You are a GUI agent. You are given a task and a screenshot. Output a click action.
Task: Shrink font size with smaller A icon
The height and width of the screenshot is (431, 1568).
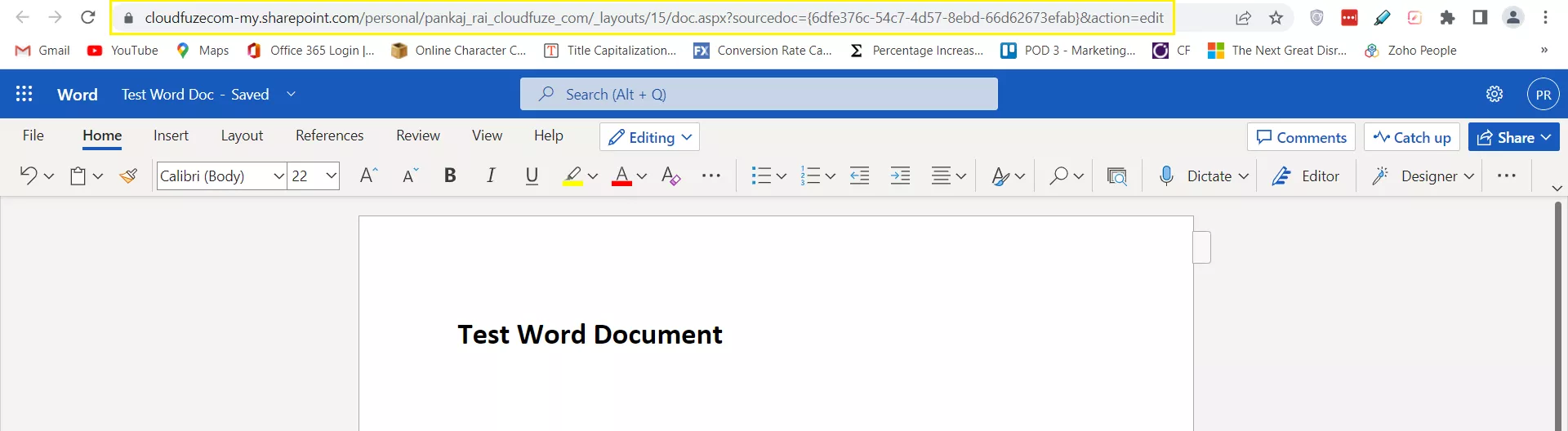(x=411, y=176)
